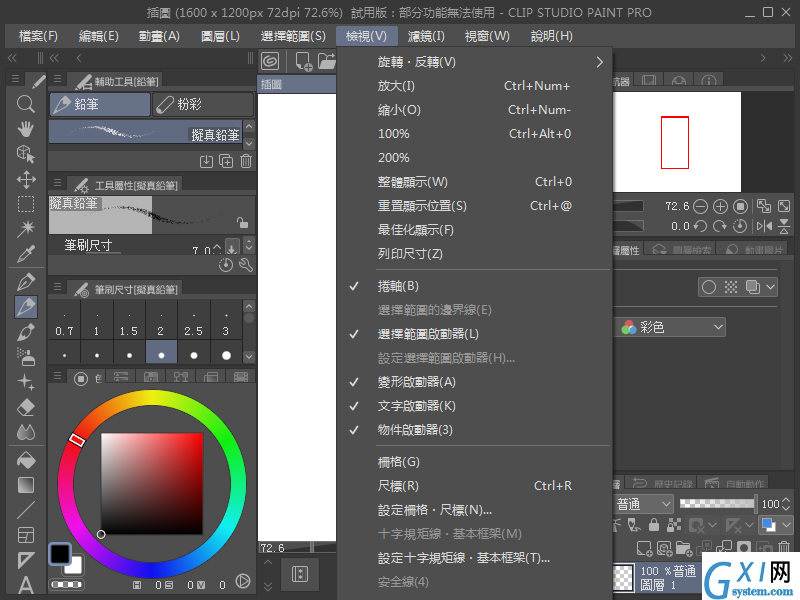The height and width of the screenshot is (600, 800).
Task: Open 濾鏡(I) menu
Action: 426,36
